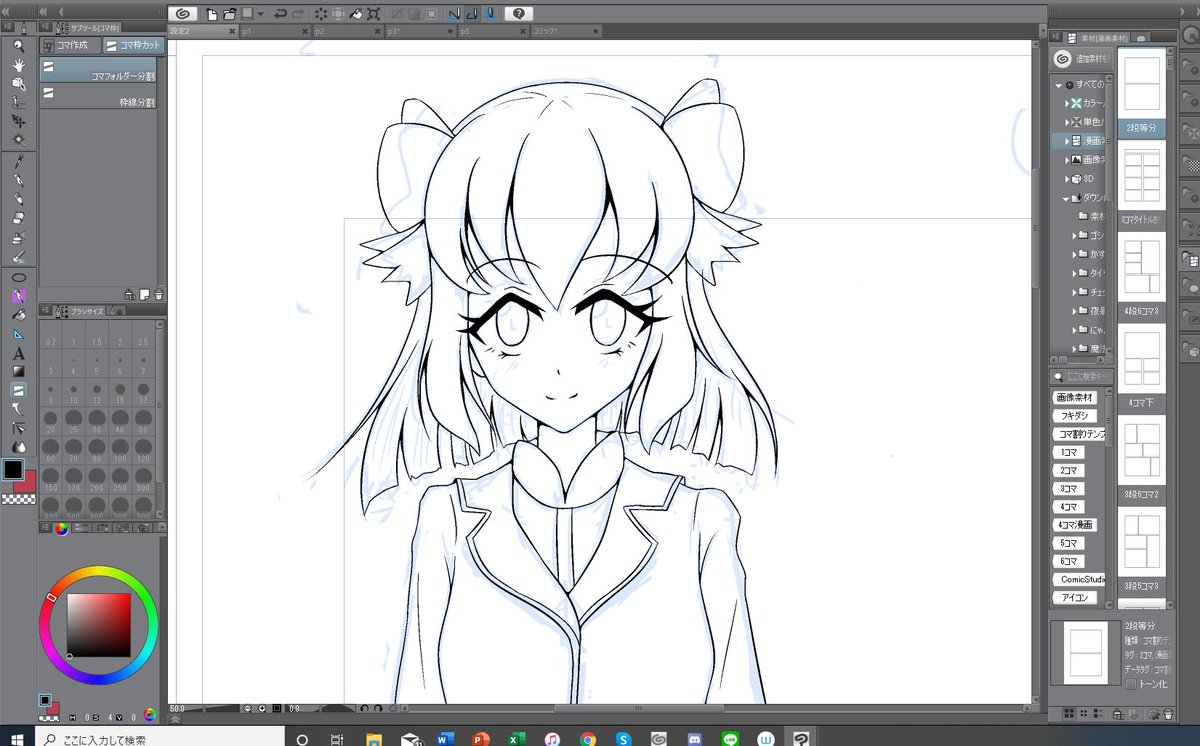Open the Windows Start menu
This screenshot has height=746, width=1200.
coord(18,739)
